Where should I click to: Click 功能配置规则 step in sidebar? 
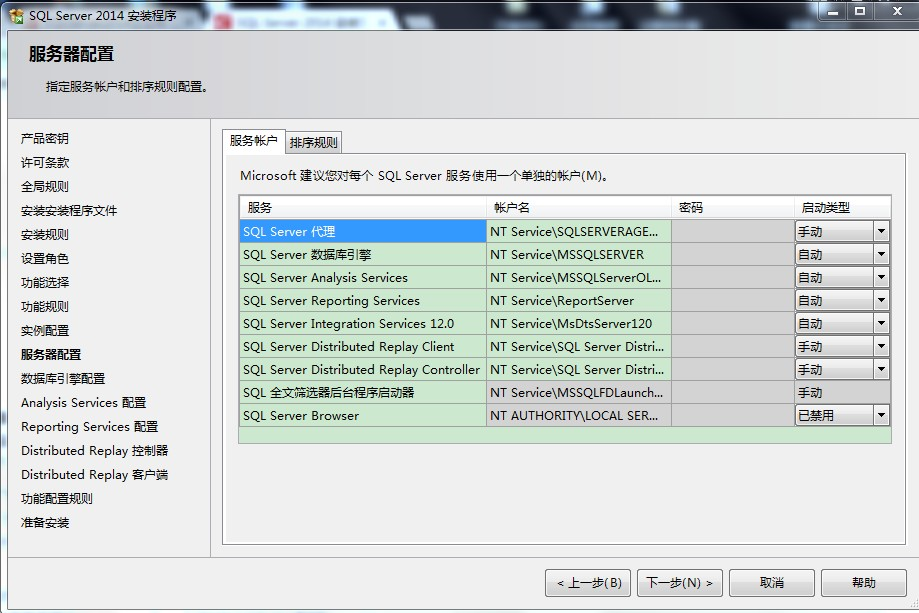(x=57, y=499)
